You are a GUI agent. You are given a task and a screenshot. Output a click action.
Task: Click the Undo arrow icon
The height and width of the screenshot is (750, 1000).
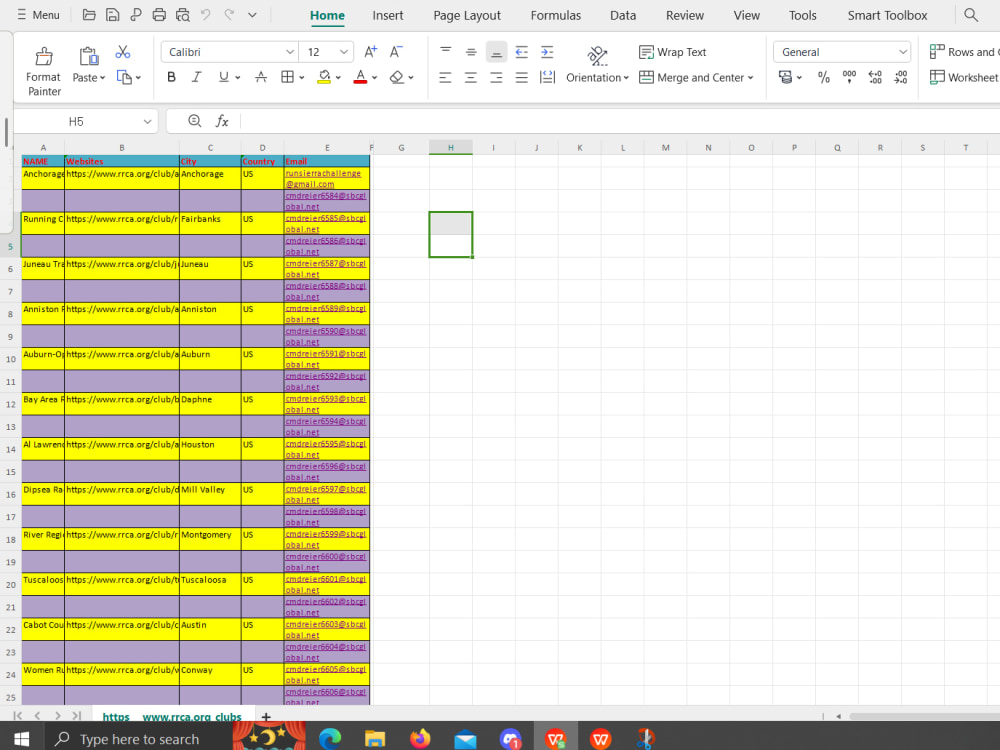coord(205,14)
